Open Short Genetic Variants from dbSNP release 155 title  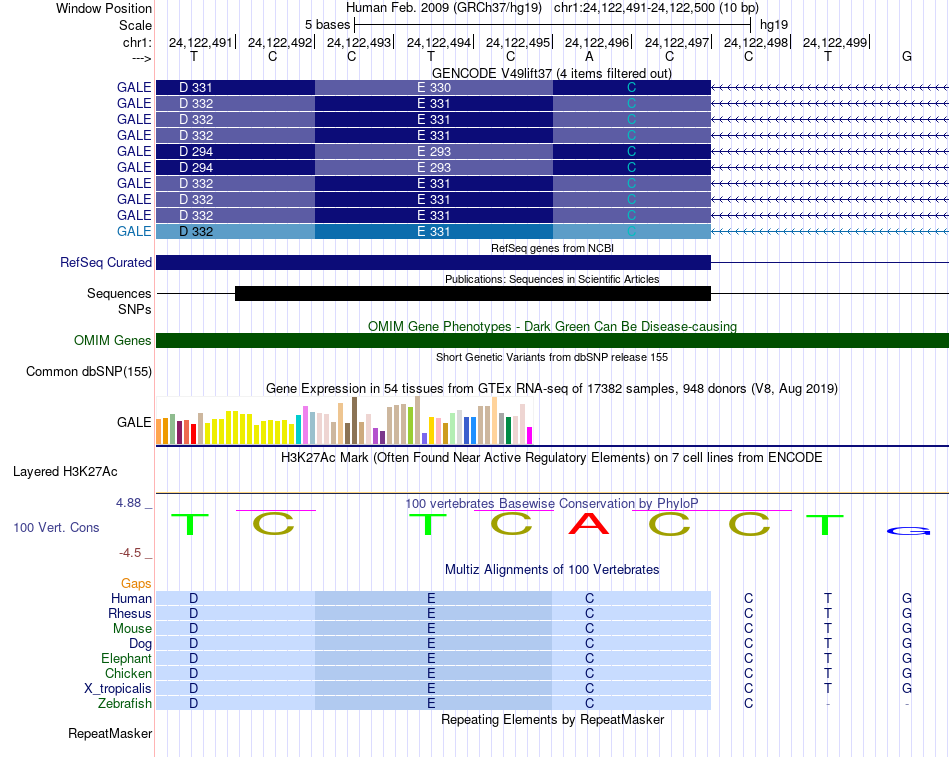coord(552,357)
